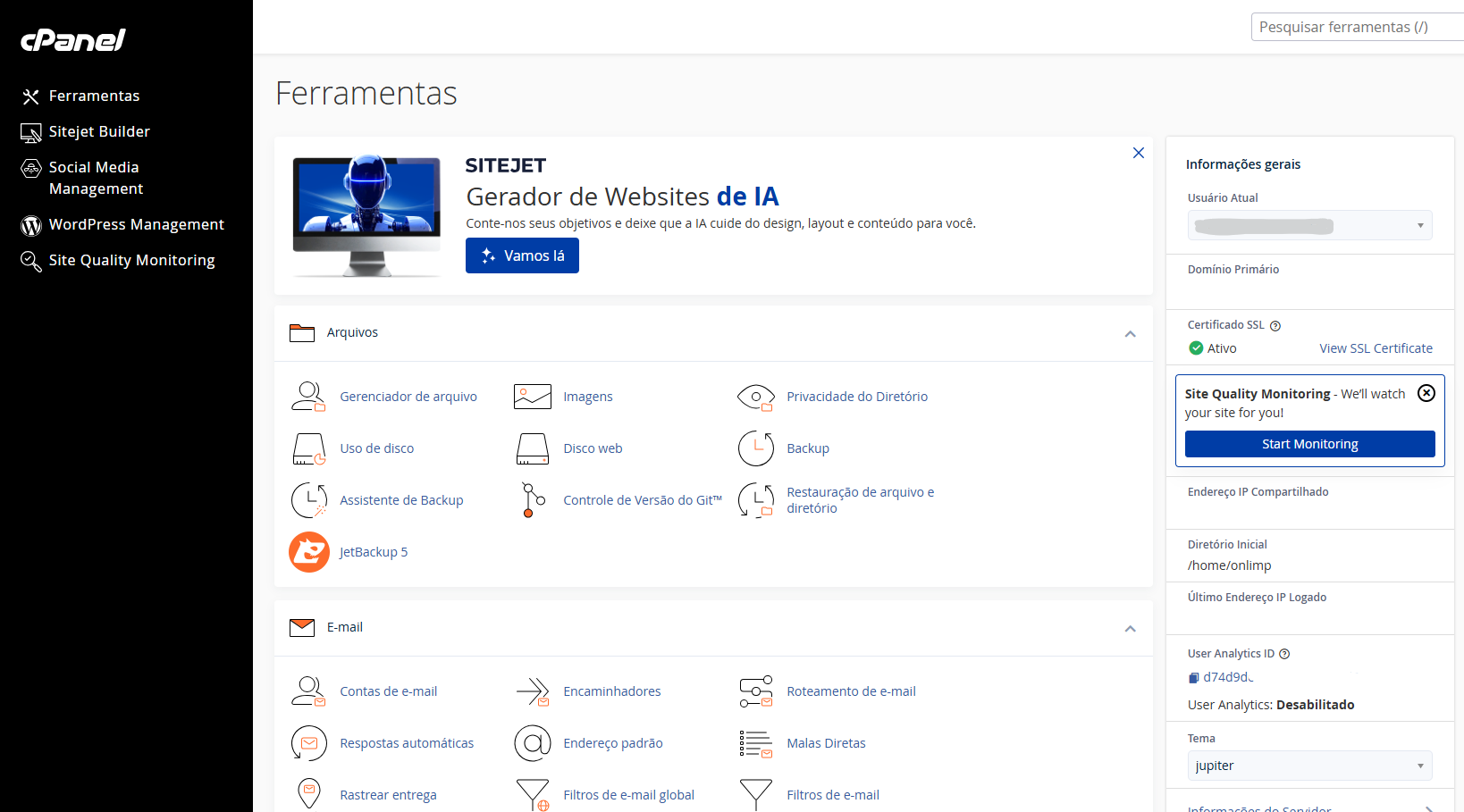The image size is (1464, 812).
Task: Open the Rastrear entrega link
Action: point(388,795)
